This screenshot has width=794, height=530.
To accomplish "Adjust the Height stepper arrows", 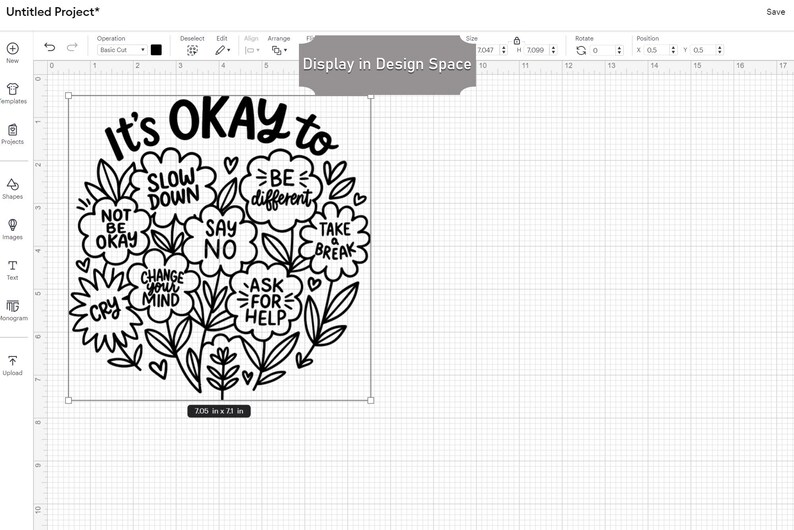I will (x=553, y=50).
